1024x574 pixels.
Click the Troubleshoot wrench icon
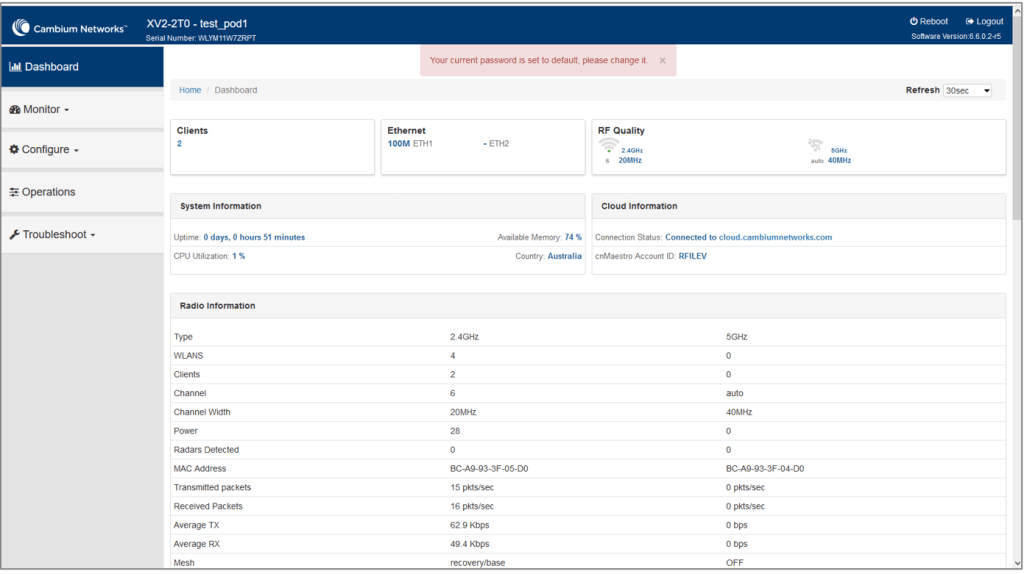[x=14, y=235]
